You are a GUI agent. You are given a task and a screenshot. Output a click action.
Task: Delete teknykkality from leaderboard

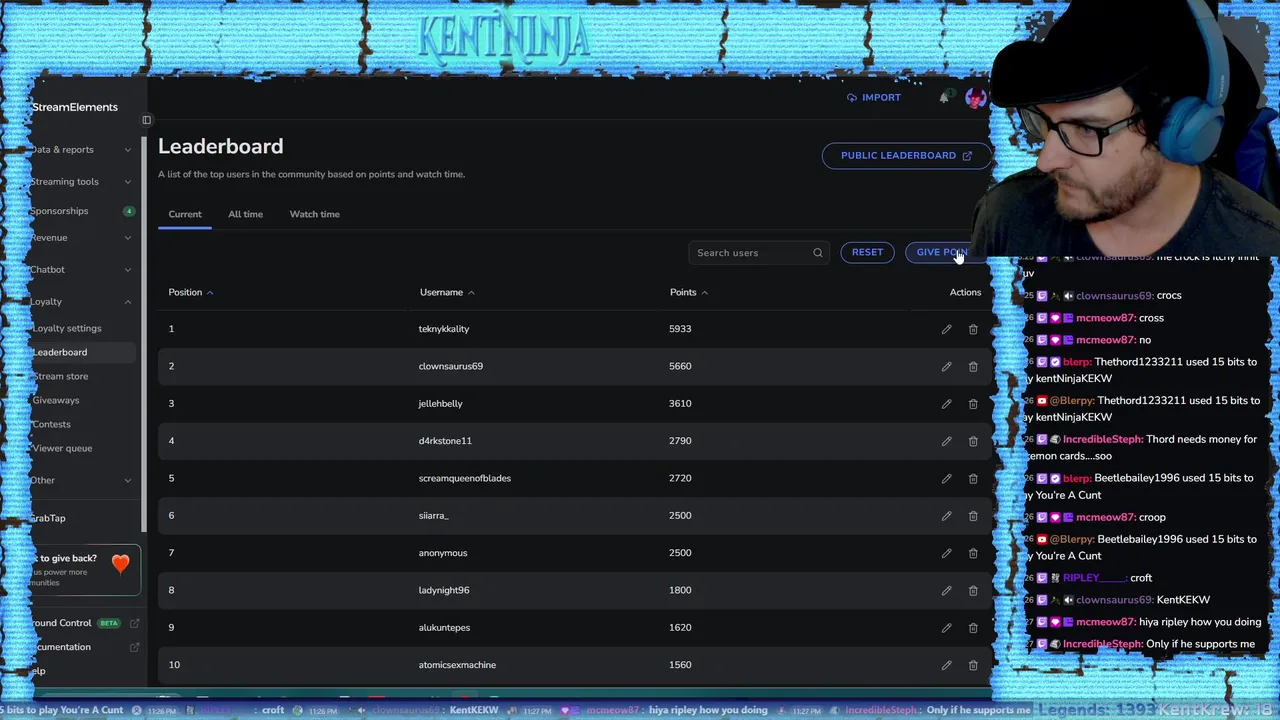pyautogui.click(x=973, y=329)
